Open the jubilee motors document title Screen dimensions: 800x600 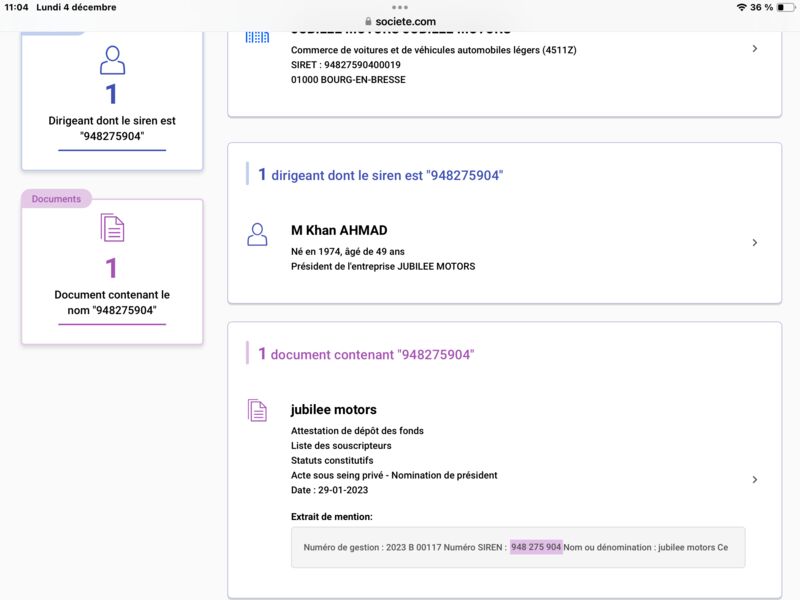[x=334, y=410]
